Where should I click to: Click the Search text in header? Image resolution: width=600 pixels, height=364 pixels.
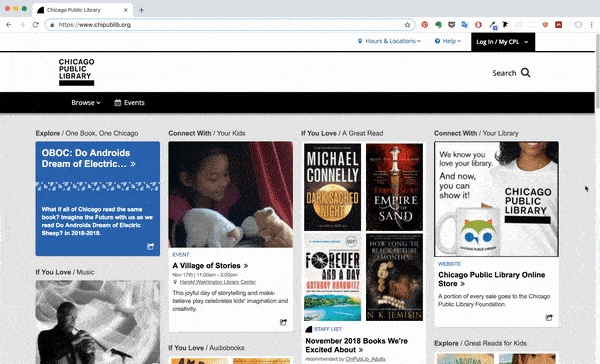504,73
